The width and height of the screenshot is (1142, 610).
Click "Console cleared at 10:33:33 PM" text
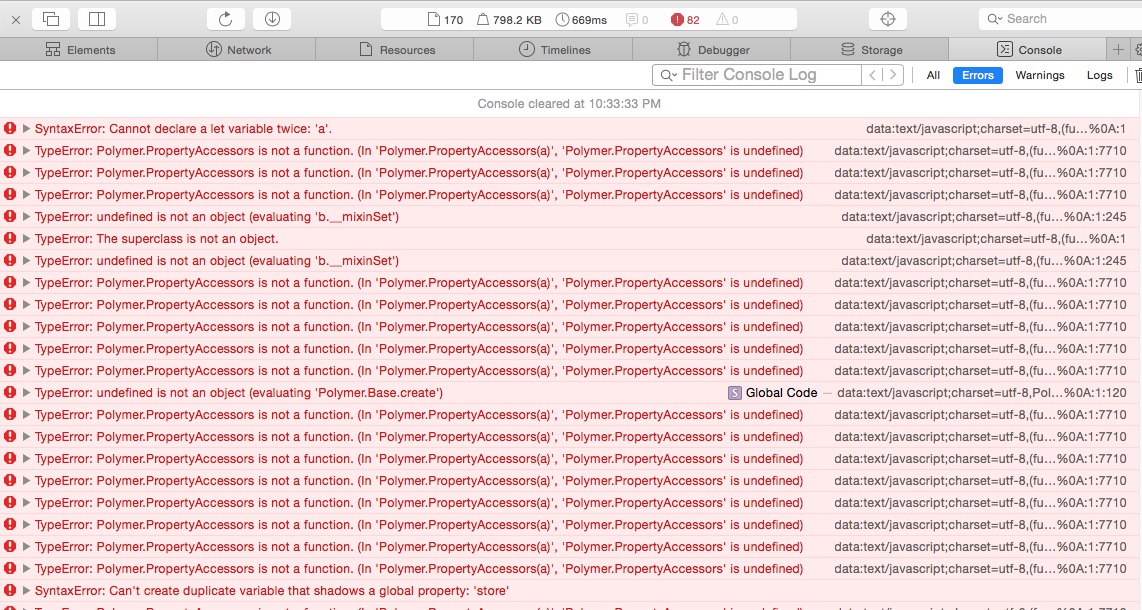[x=569, y=103]
